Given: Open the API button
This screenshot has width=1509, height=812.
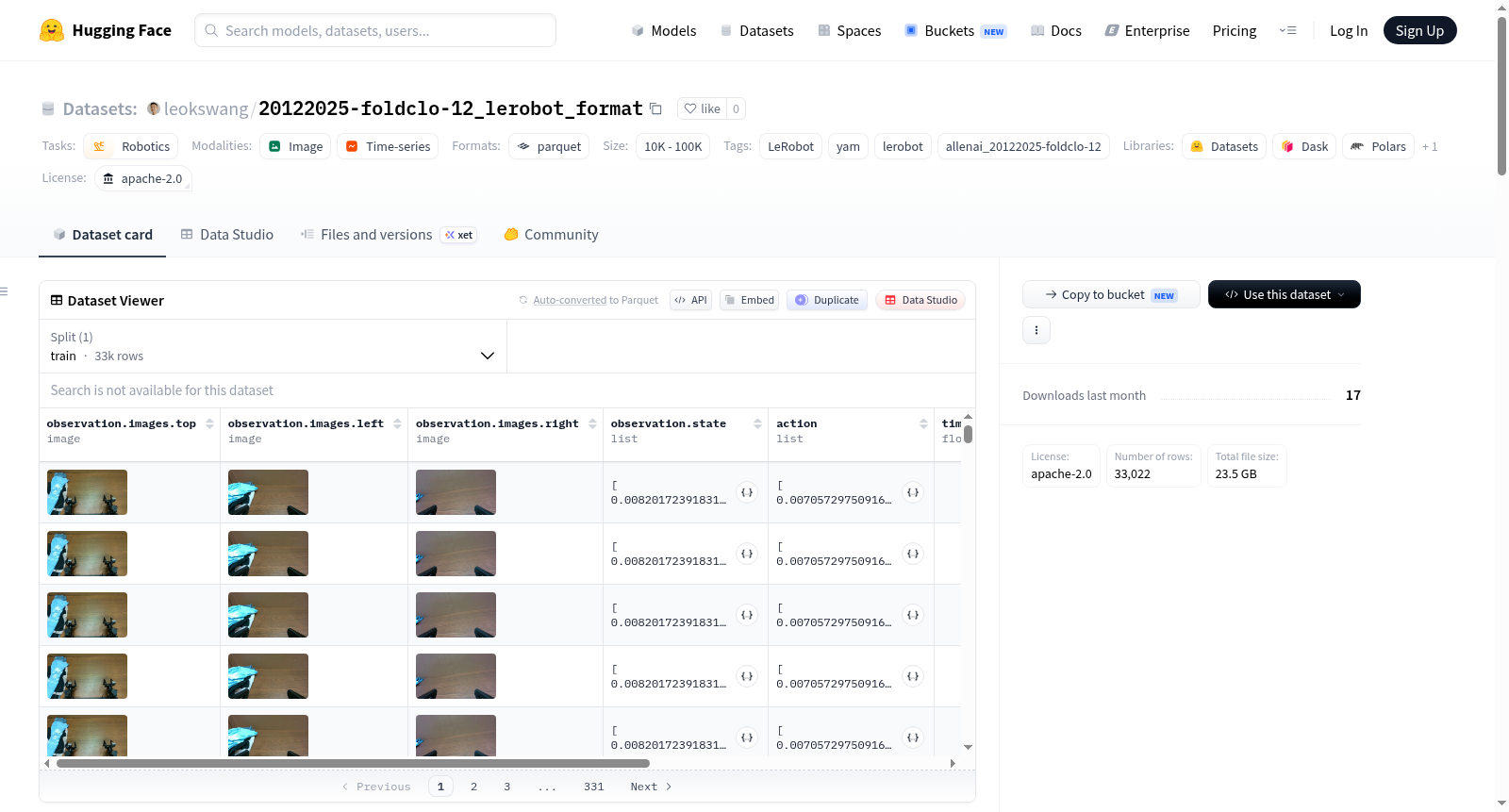Looking at the screenshot, I should pos(690,300).
